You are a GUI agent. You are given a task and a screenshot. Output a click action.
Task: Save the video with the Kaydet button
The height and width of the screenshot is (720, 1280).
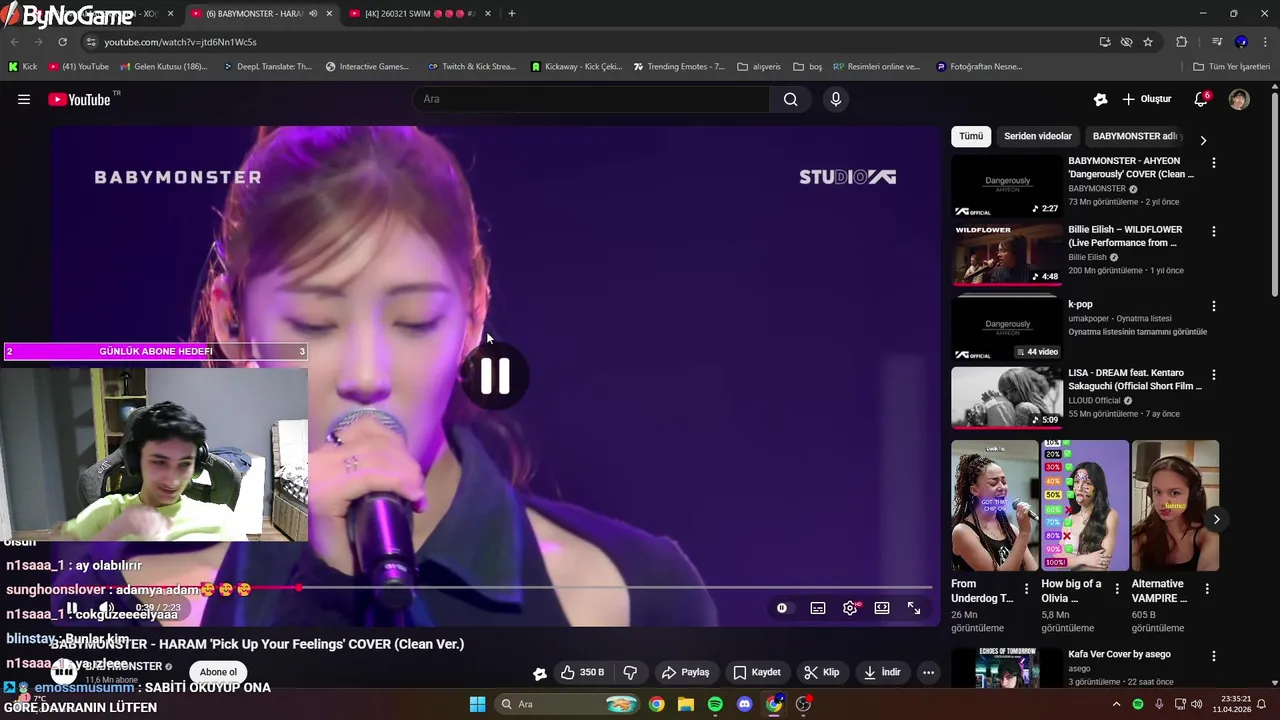[757, 672]
